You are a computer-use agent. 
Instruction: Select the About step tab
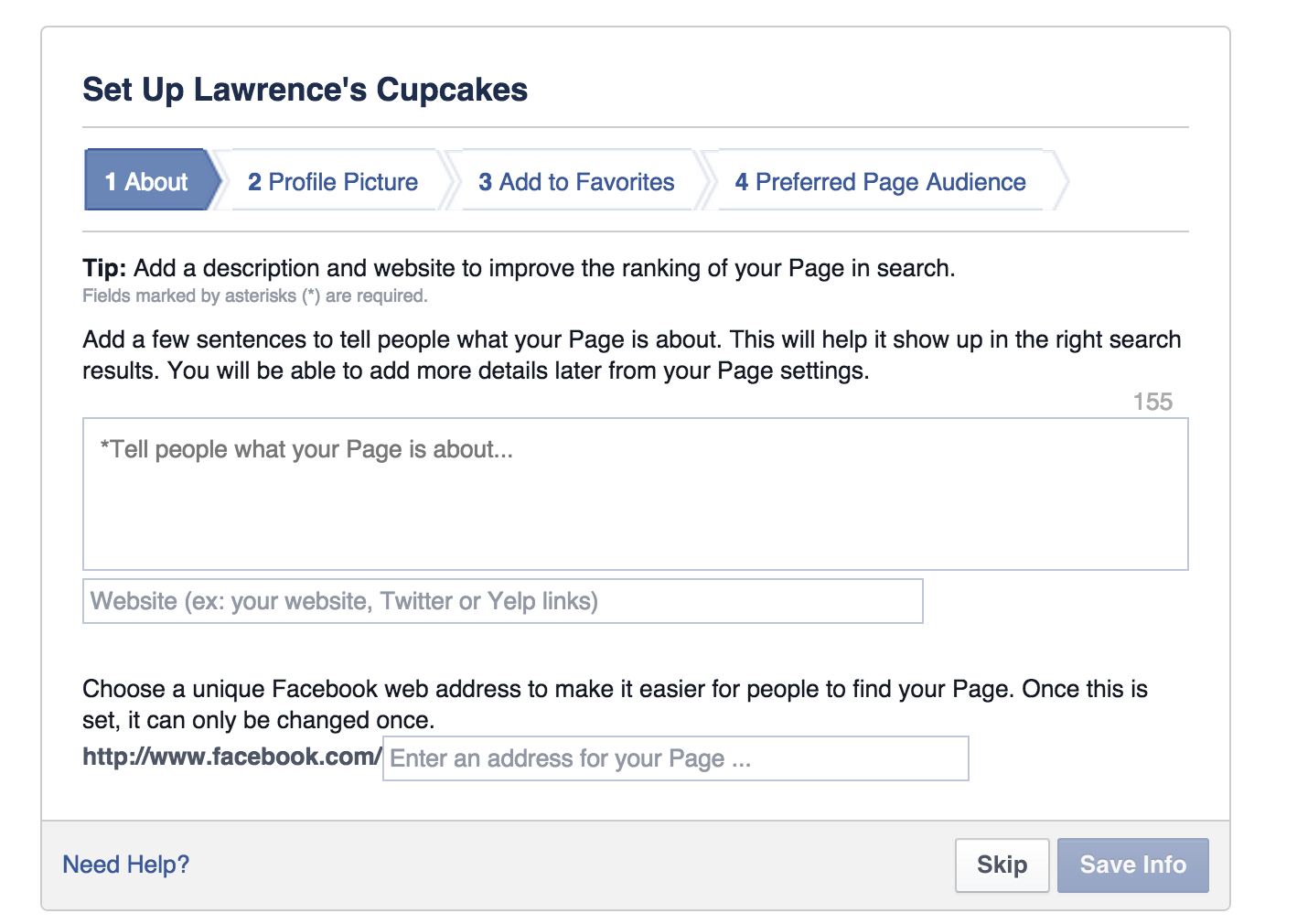[x=149, y=180]
